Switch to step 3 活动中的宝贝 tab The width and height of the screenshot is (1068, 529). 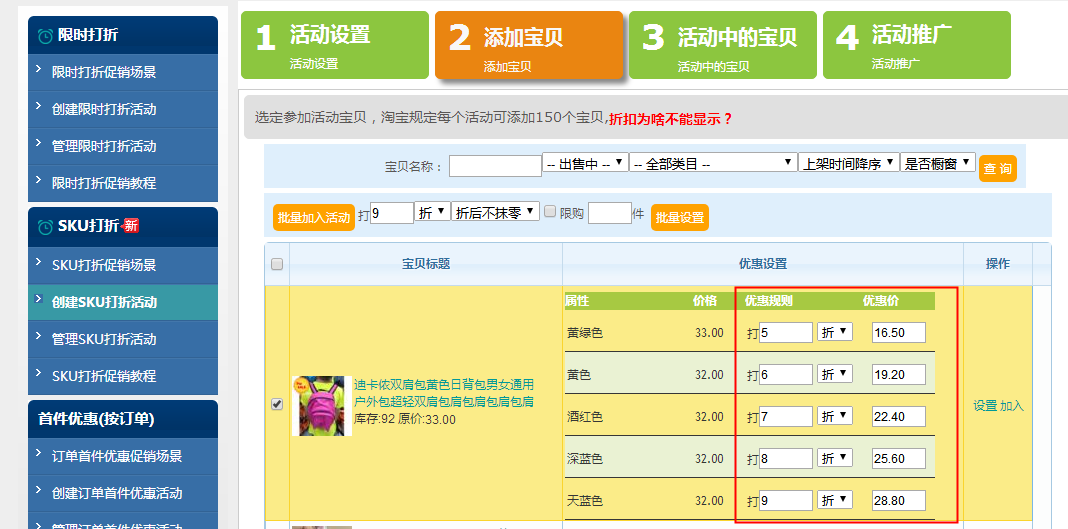[x=723, y=45]
